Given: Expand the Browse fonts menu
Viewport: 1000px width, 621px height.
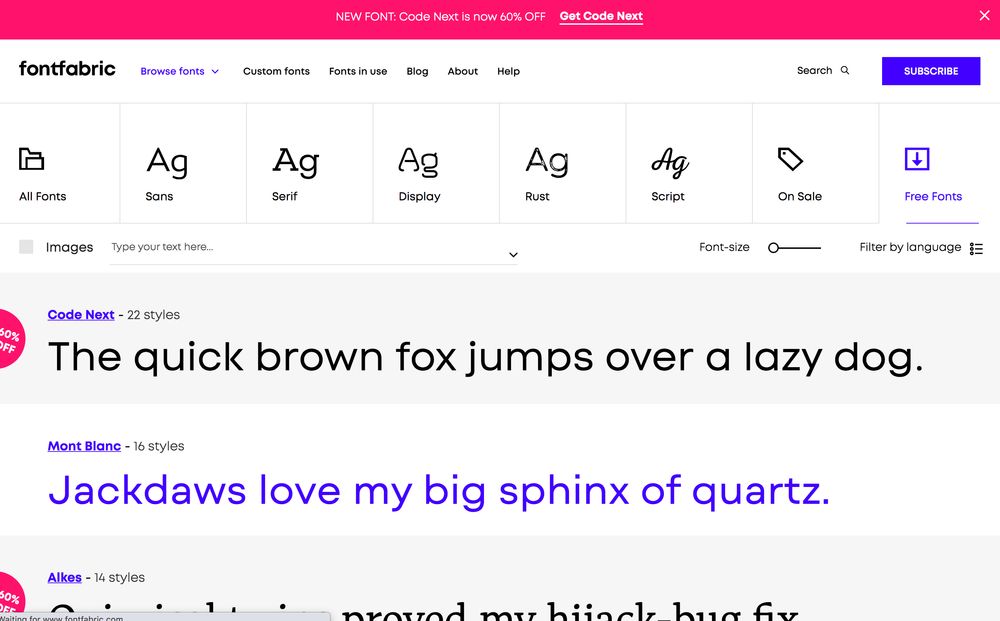Looking at the screenshot, I should pyautogui.click(x=179, y=71).
